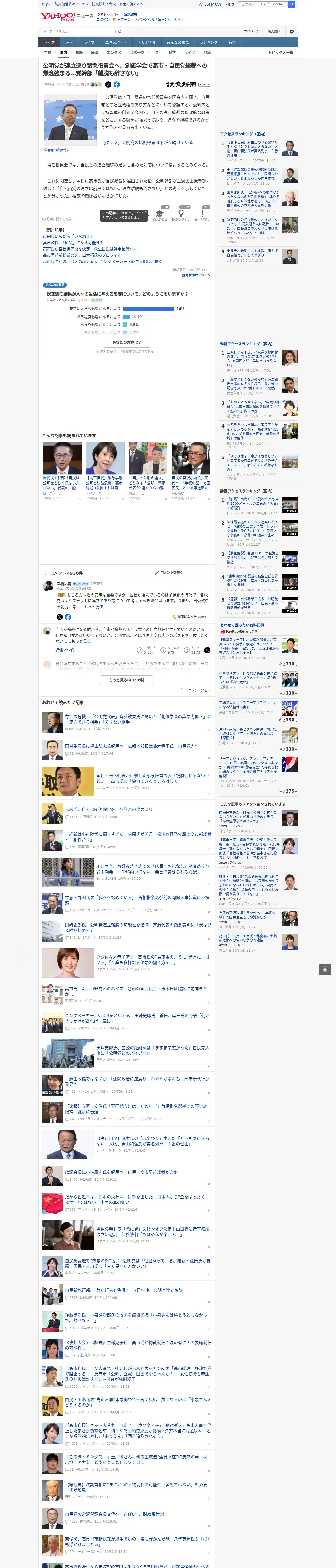Open the 国際 category tab
The width and height of the screenshot is (336, 1568).
point(79,52)
